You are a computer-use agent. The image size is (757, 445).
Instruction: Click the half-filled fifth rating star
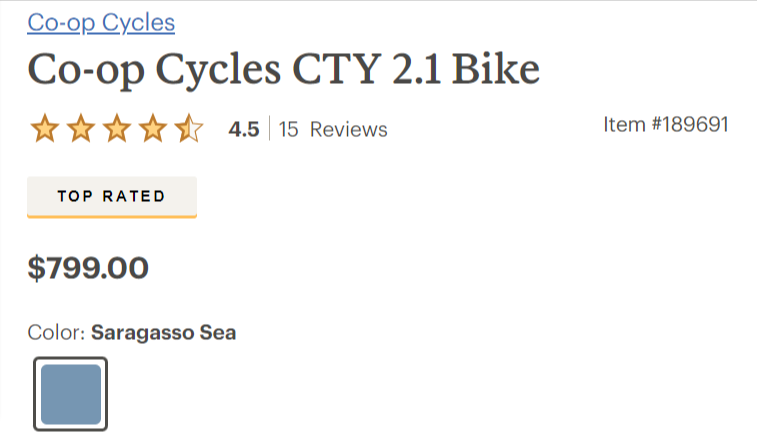click(188, 129)
